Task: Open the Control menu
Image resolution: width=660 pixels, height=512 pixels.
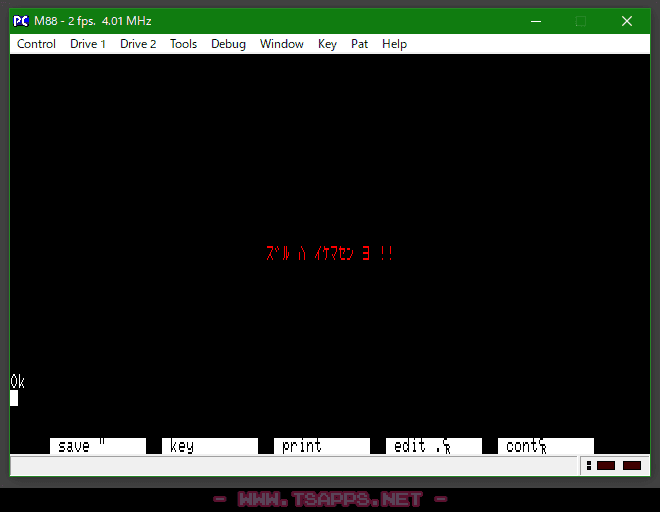Action: [36, 44]
